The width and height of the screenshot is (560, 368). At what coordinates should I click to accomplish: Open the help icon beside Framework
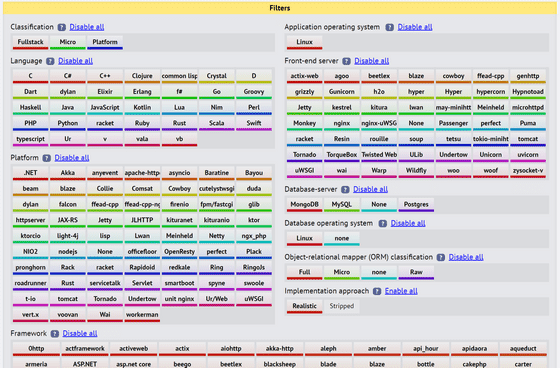tap(55, 334)
